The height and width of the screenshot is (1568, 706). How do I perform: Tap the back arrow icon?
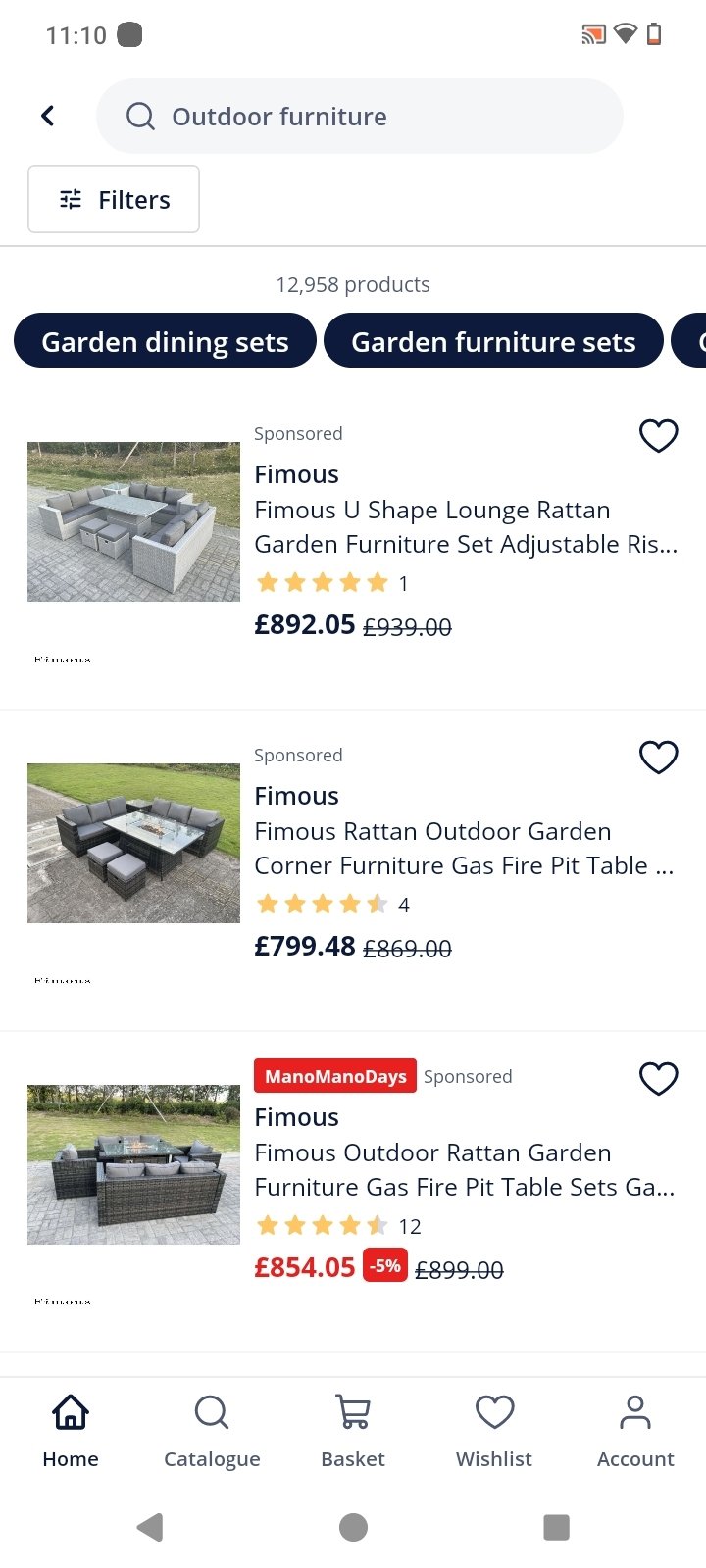(x=47, y=116)
